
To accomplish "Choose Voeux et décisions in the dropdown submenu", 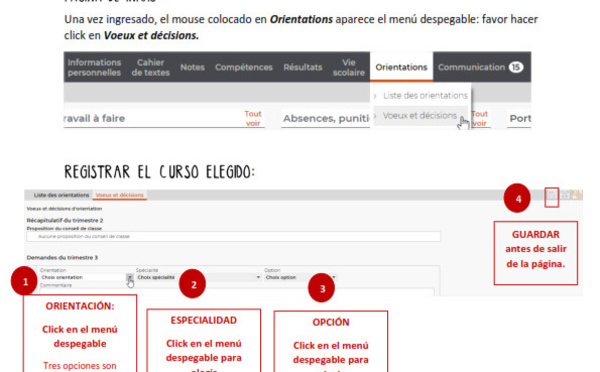I will pos(420,115).
